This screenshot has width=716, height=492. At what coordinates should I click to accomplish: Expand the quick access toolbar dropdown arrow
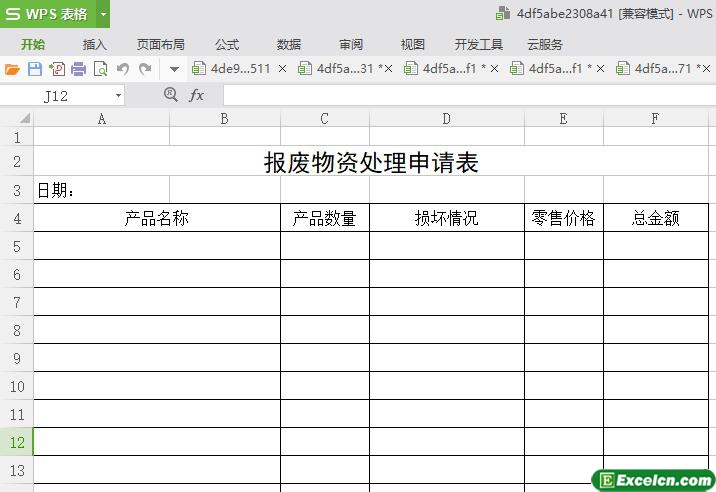coord(174,69)
